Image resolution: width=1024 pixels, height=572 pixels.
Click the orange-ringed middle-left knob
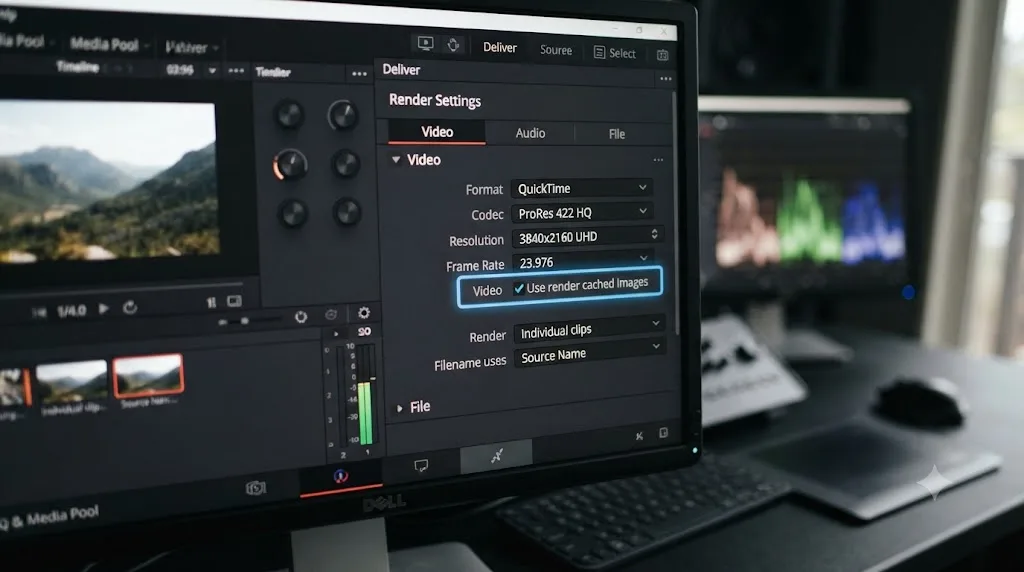290,164
